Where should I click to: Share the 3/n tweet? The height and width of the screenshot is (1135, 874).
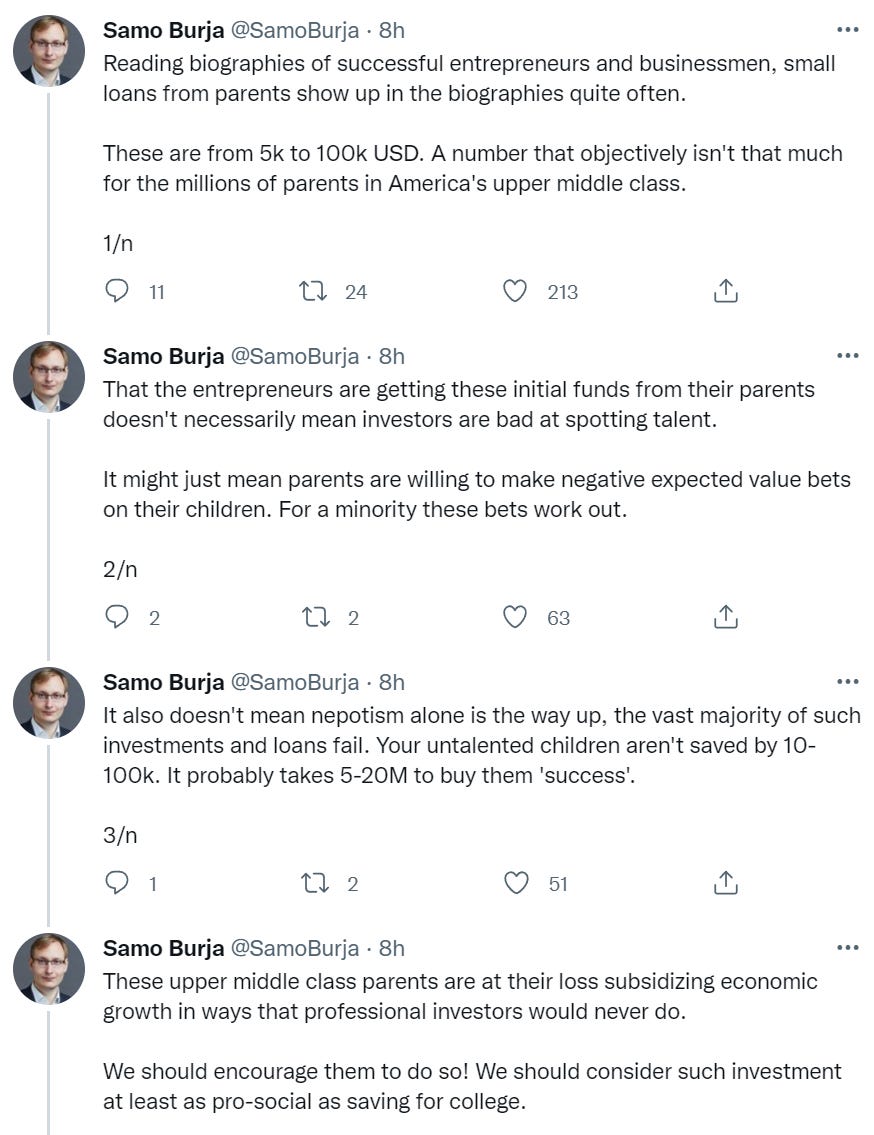click(726, 883)
